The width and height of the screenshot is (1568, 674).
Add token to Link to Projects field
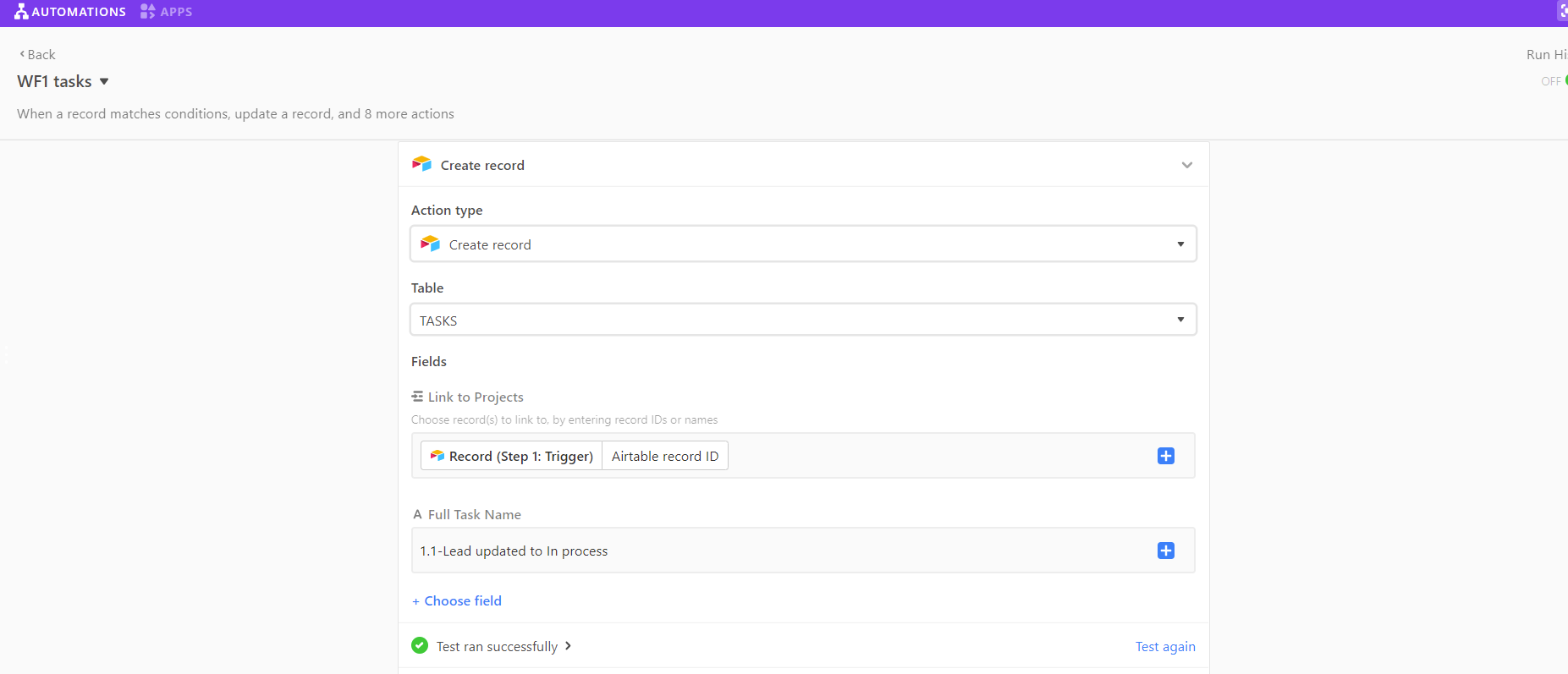[x=1165, y=456]
